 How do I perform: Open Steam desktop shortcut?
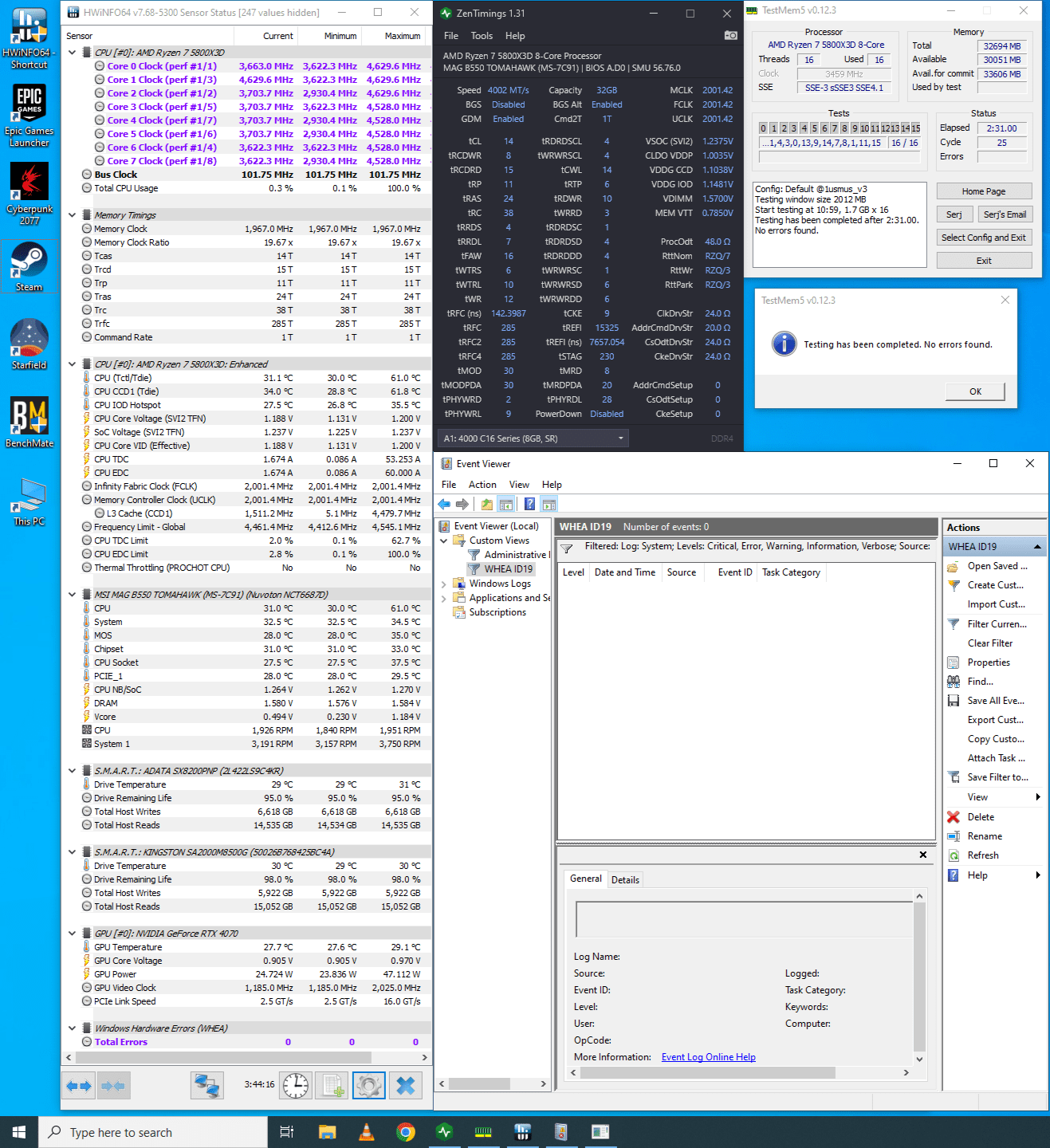tap(29, 268)
